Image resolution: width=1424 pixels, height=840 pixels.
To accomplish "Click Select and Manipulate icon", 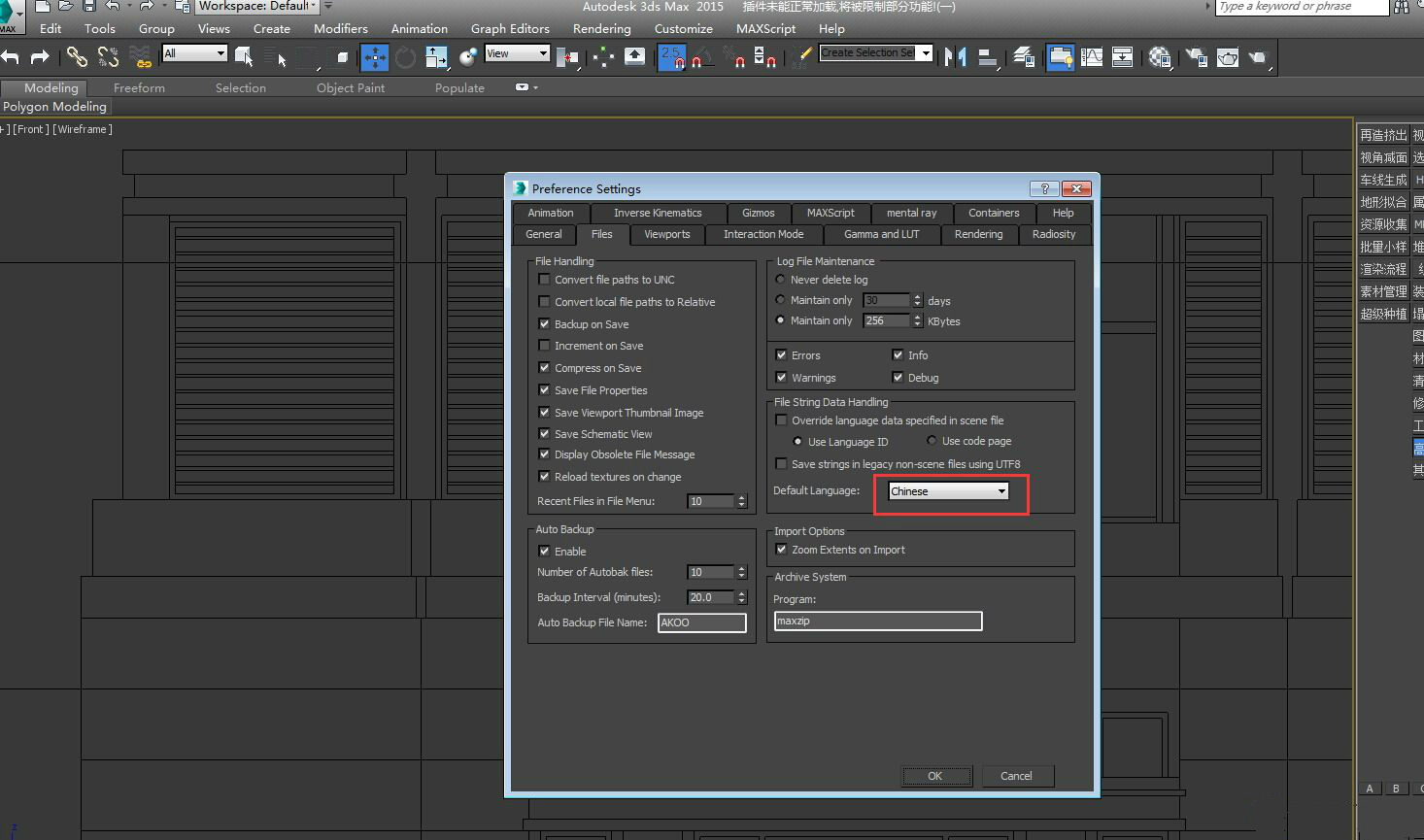I will click(603, 57).
